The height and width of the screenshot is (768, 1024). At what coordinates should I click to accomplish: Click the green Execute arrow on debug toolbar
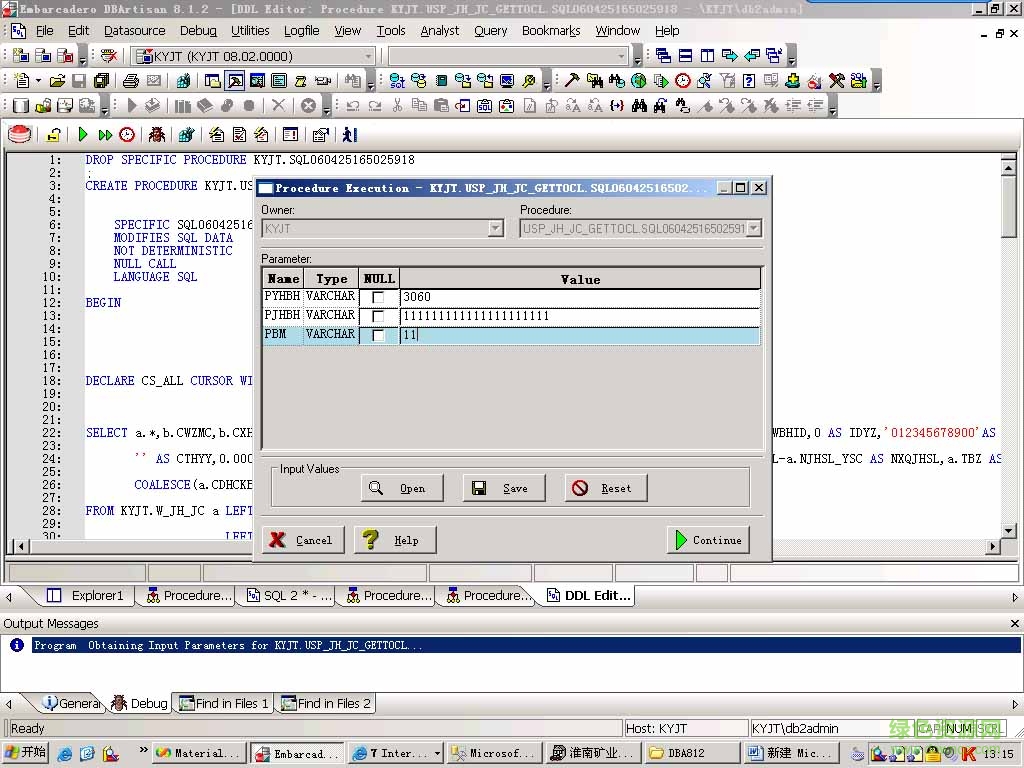83,134
